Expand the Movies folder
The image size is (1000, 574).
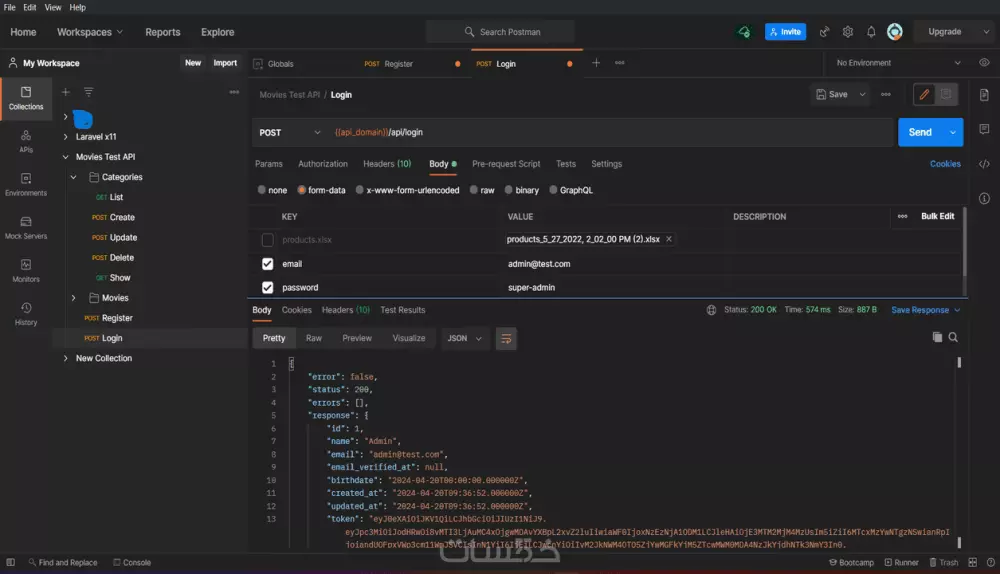point(73,298)
